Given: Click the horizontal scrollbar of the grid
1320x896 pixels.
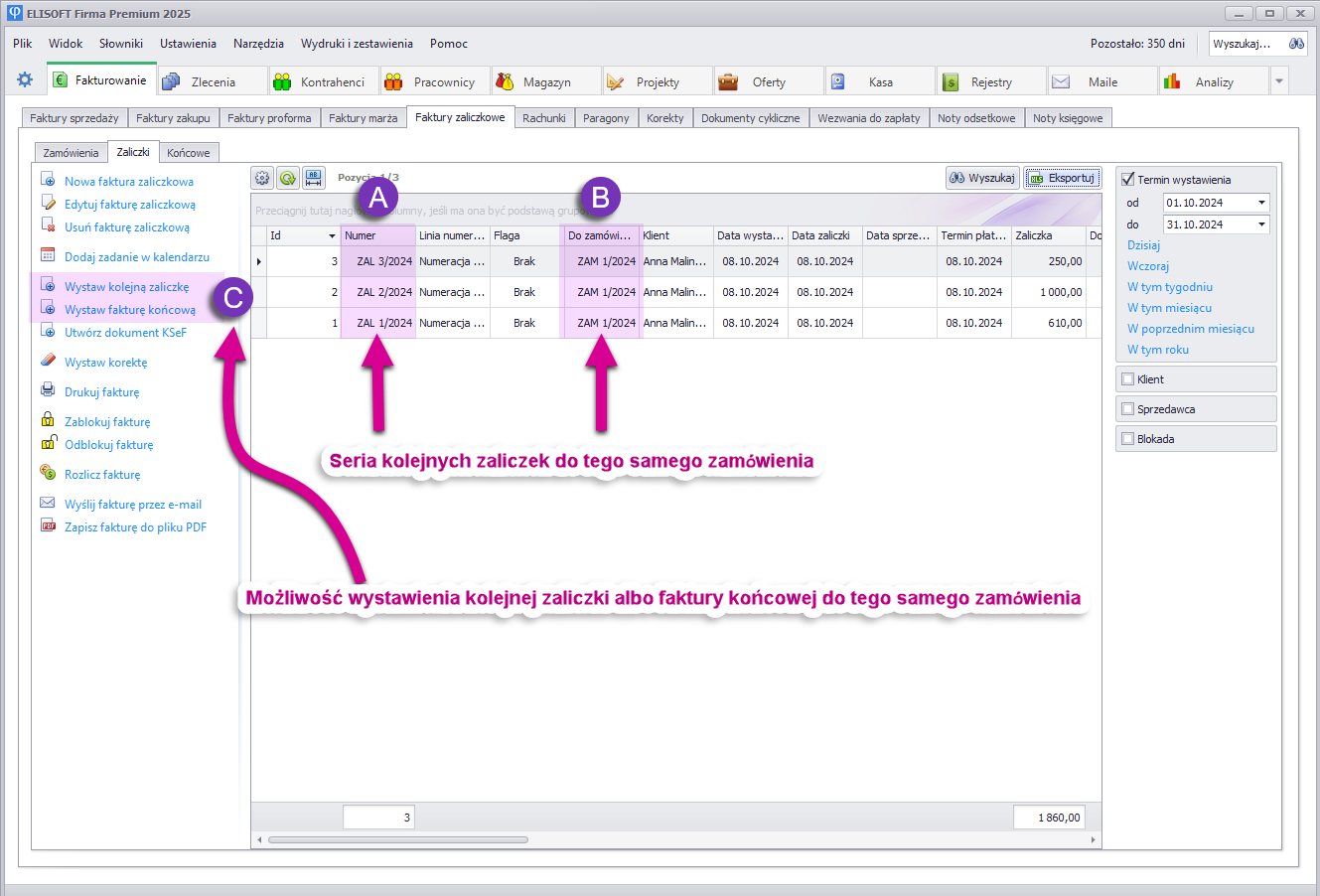Looking at the screenshot, I should [x=397, y=839].
